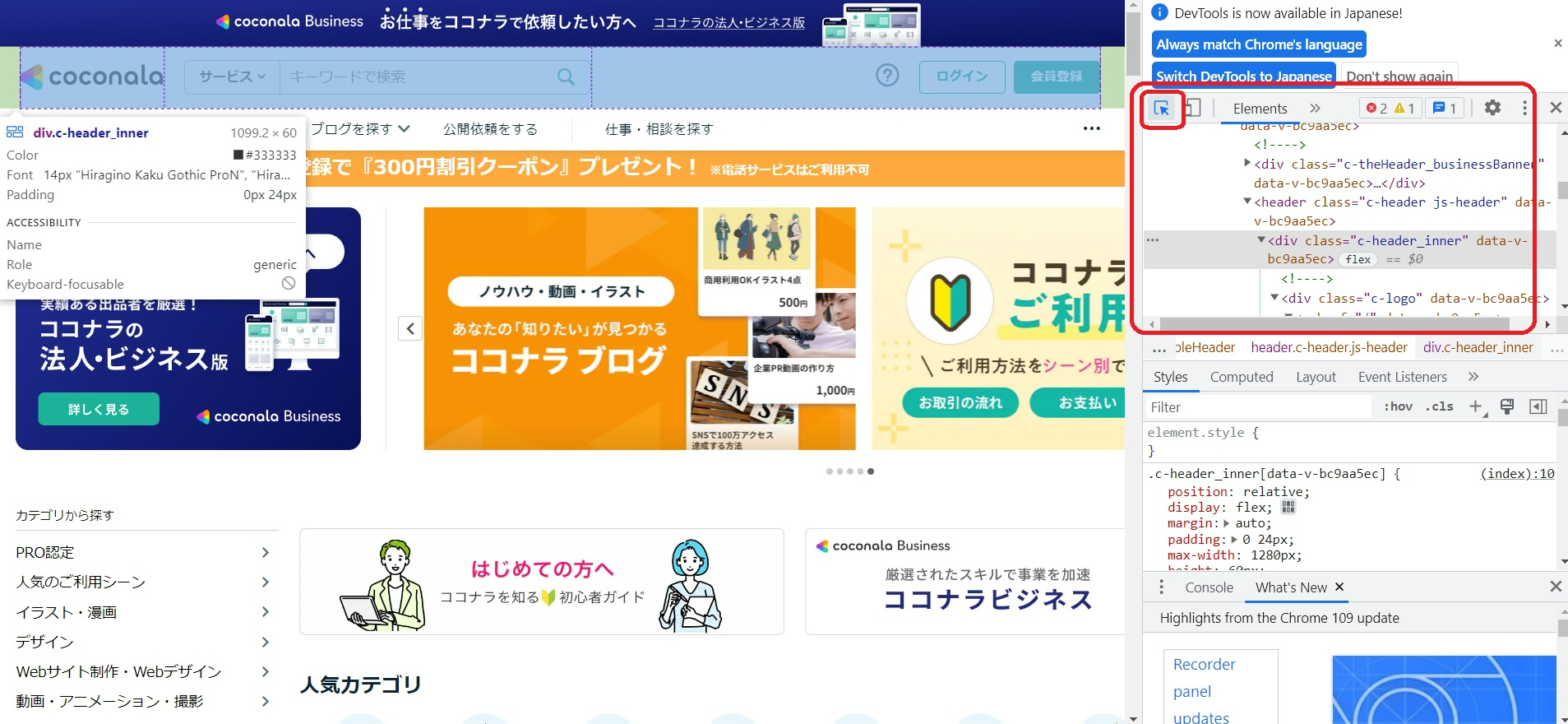Open the DevTools settings gear
1568x724 pixels.
[1492, 108]
